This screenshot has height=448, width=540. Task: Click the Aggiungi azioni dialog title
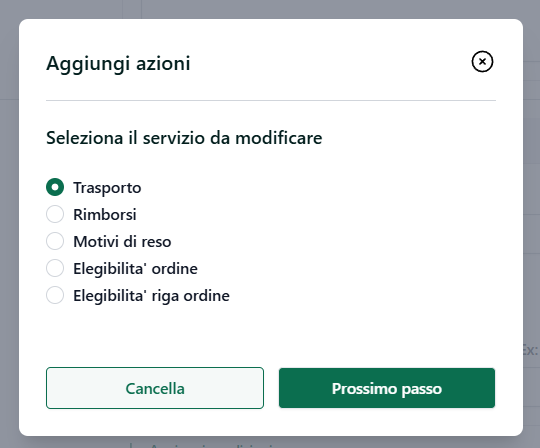118,64
